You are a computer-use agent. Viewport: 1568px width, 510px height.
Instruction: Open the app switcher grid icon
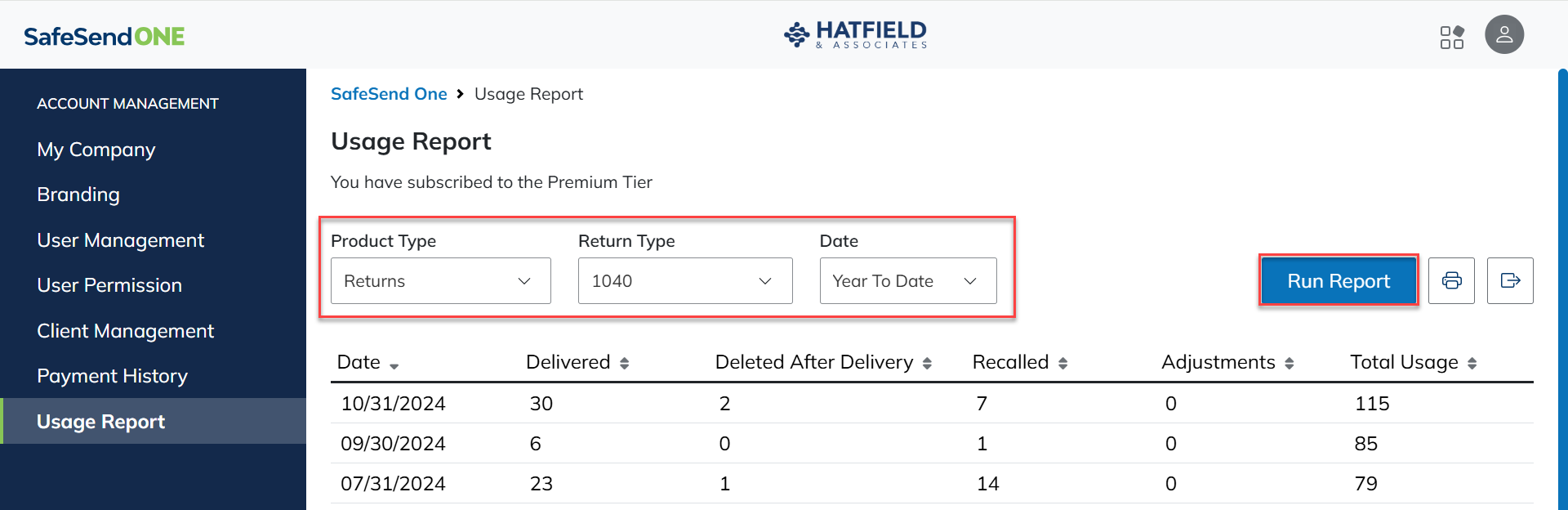tap(1451, 37)
